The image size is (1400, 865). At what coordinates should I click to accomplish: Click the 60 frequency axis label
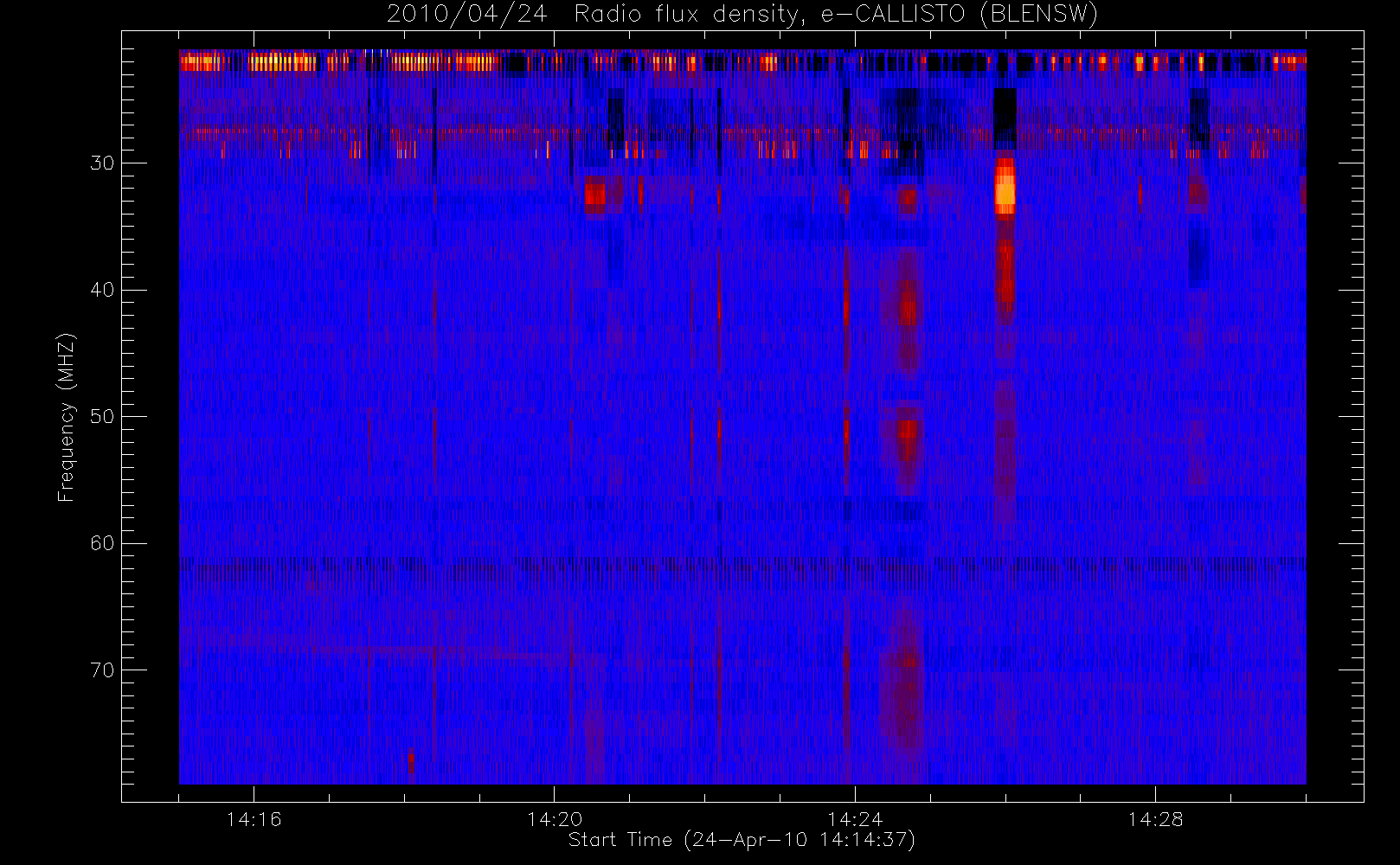[x=102, y=543]
